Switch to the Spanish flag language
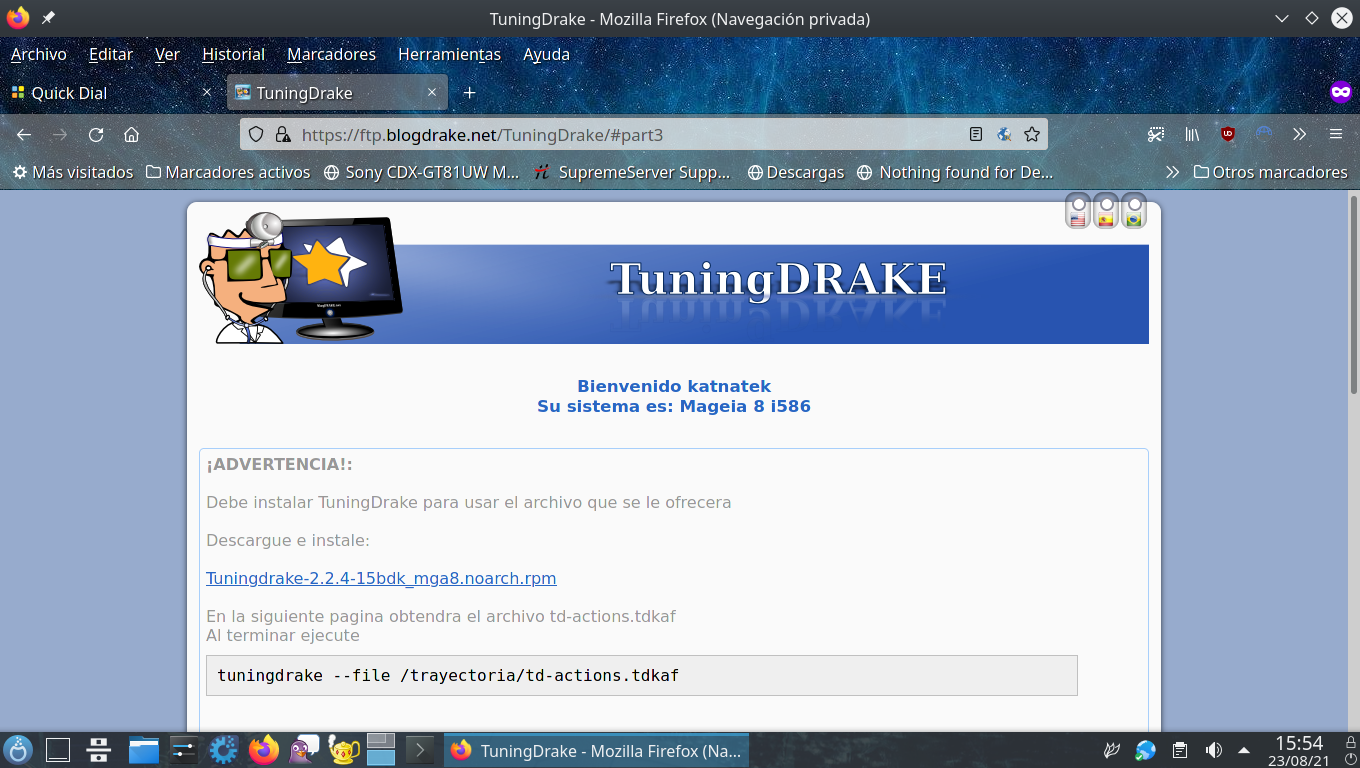1360x768 pixels. [x=1106, y=210]
